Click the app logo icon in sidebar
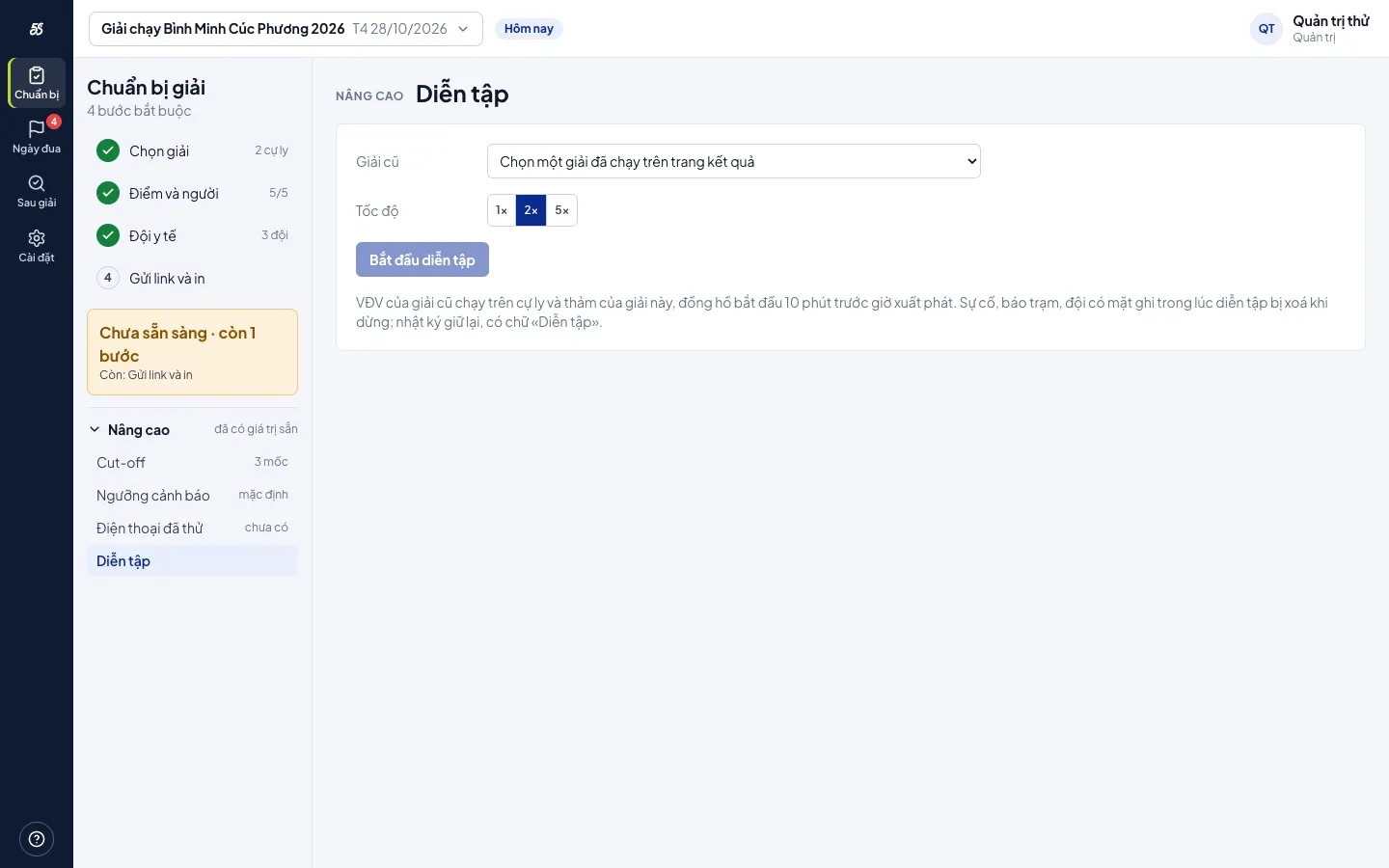Image resolution: width=1389 pixels, height=868 pixels. click(37, 29)
